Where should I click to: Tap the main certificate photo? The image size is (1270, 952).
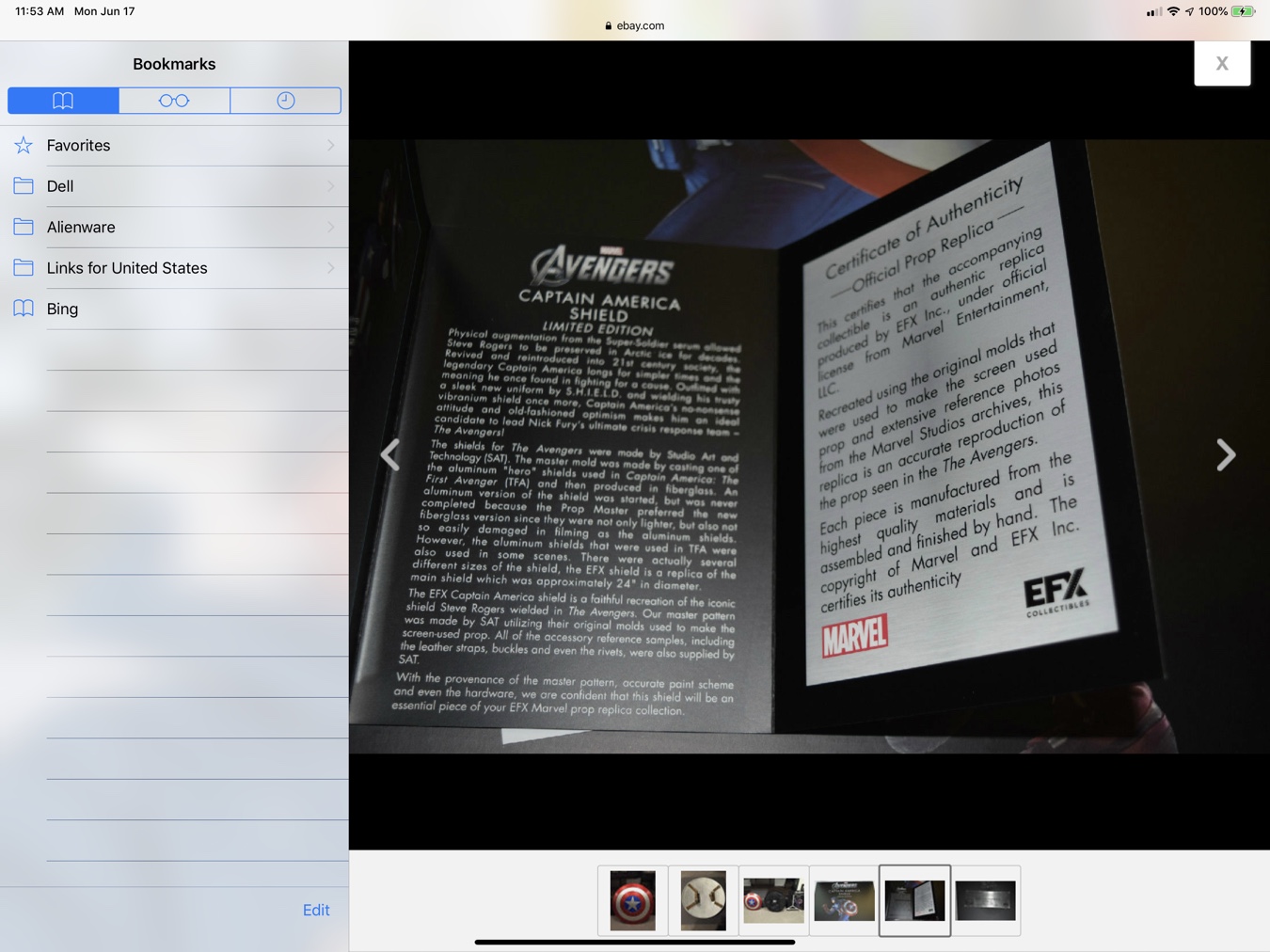point(809,446)
